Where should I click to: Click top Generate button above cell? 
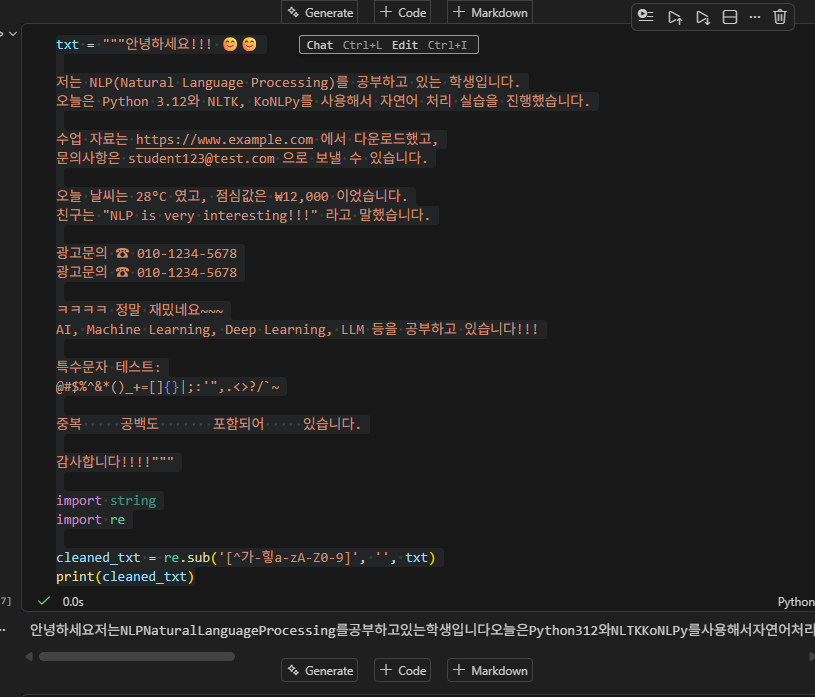(320, 12)
